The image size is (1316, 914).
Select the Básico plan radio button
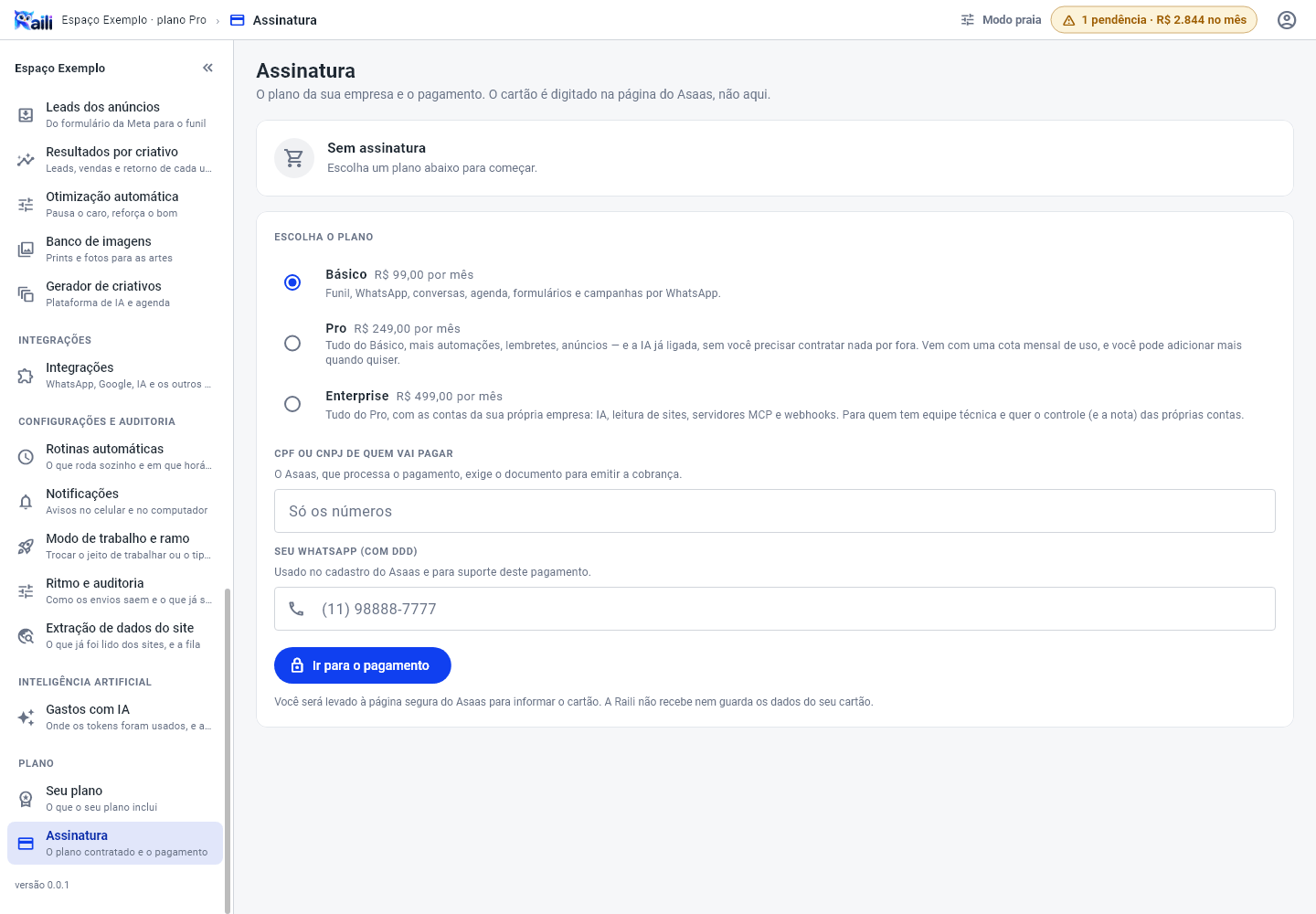point(292,282)
